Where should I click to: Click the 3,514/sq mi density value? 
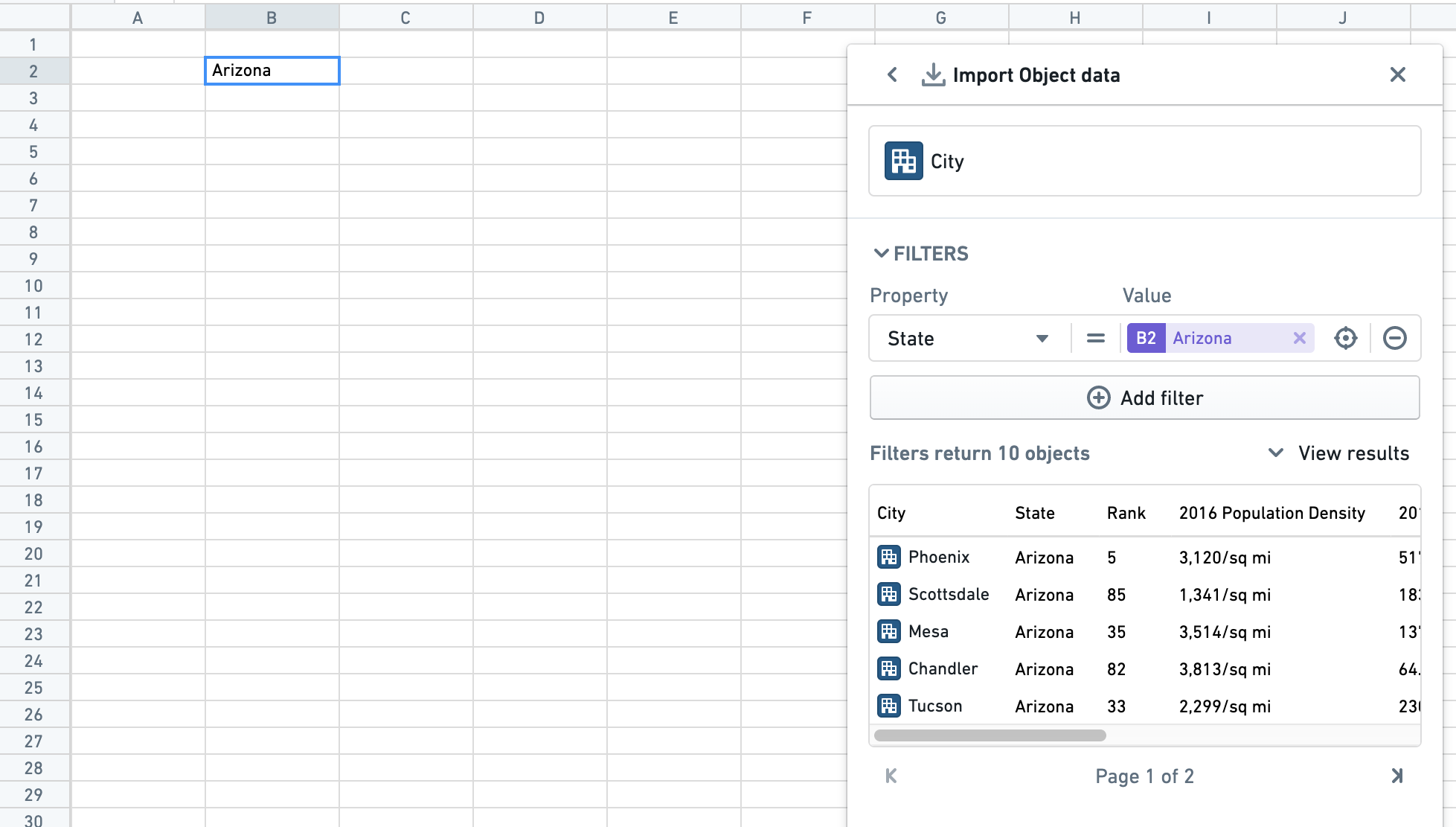1225,632
